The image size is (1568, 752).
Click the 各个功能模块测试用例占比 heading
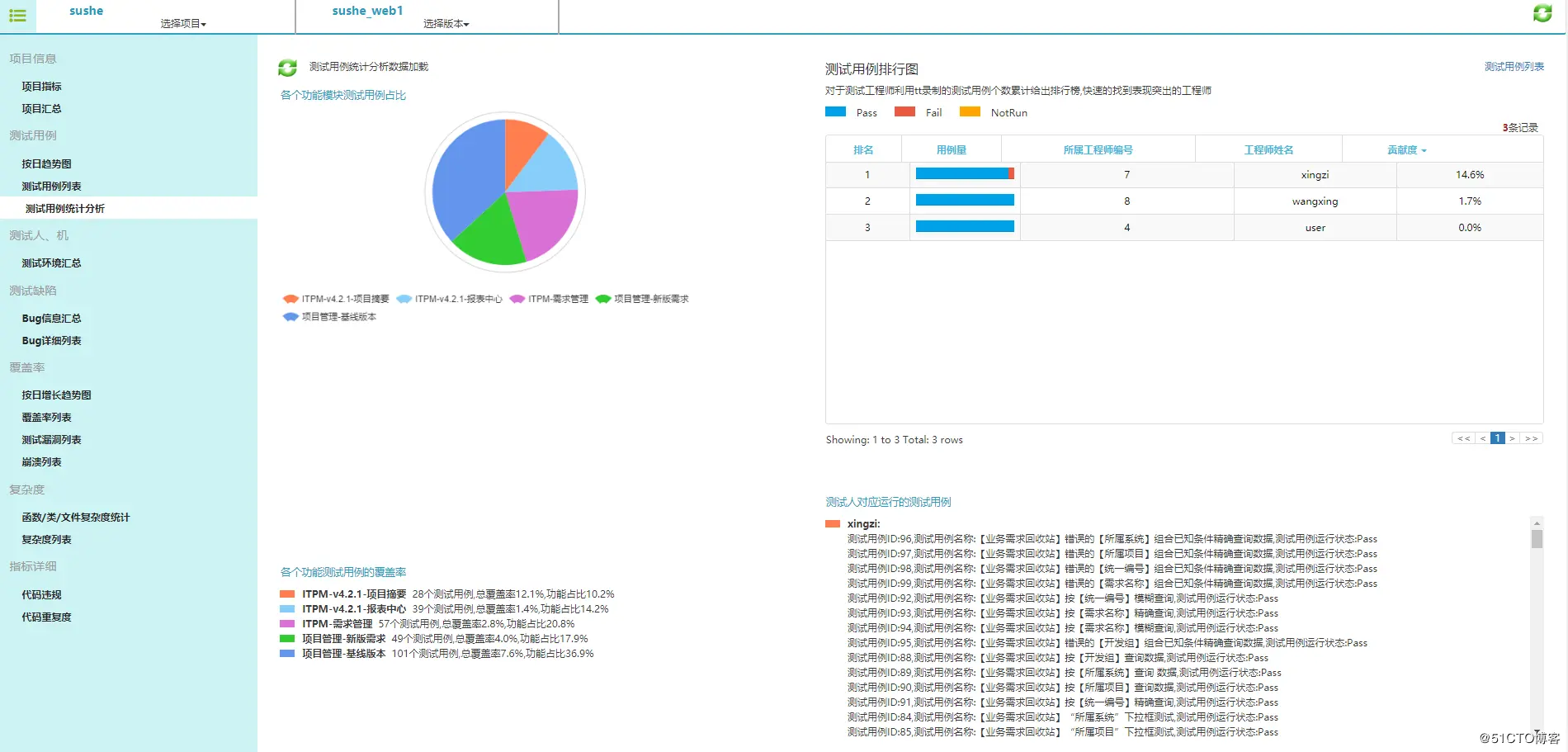point(343,96)
